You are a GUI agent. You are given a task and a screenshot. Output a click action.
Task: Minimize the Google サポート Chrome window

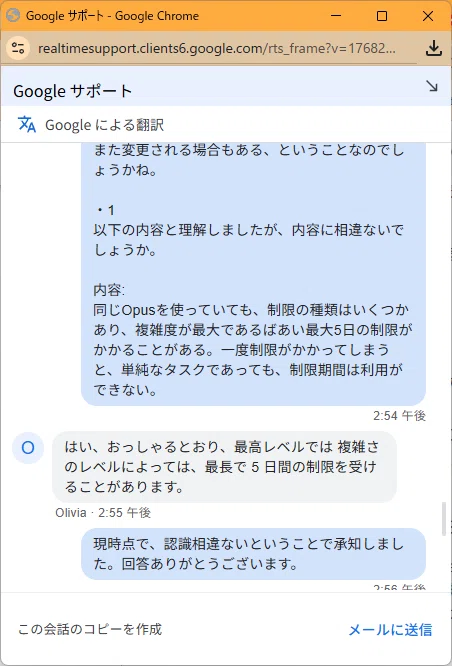tap(336, 16)
